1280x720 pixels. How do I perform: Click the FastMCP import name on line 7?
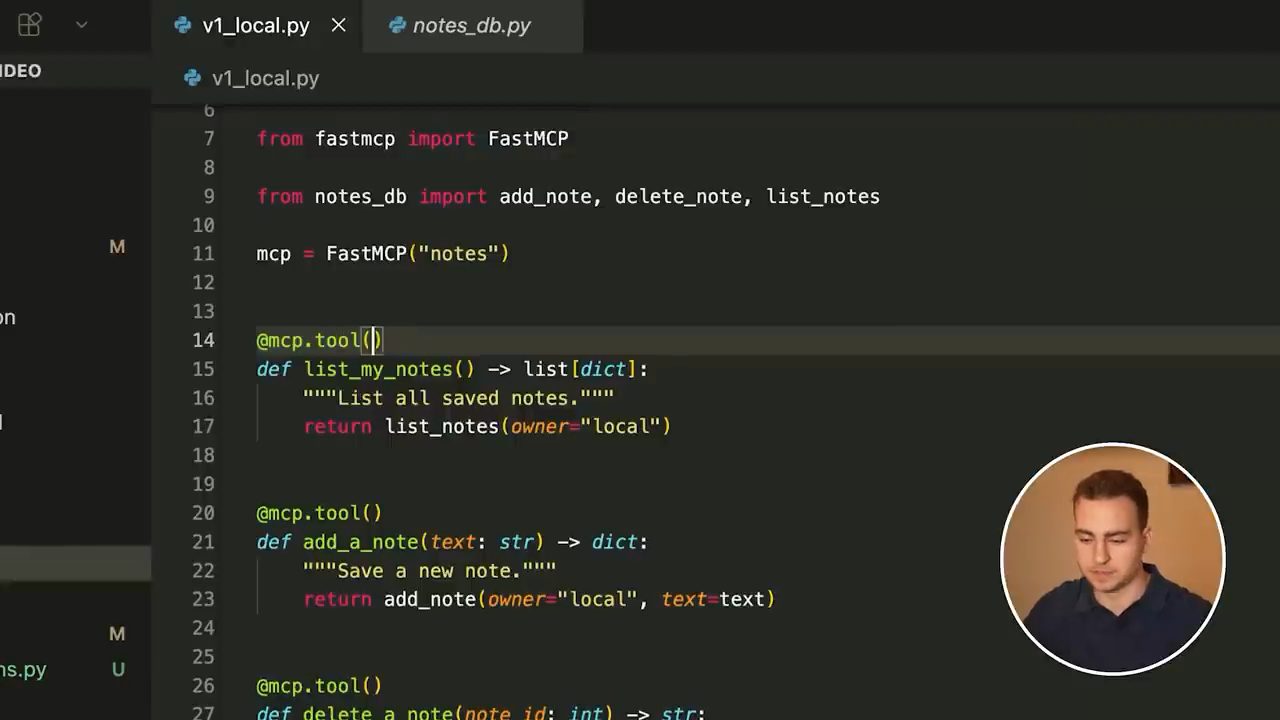coord(528,139)
